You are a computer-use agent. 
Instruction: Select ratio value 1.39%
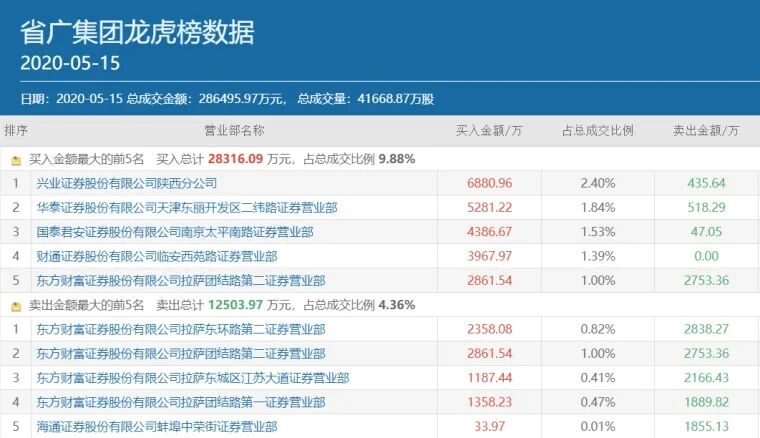click(x=598, y=256)
